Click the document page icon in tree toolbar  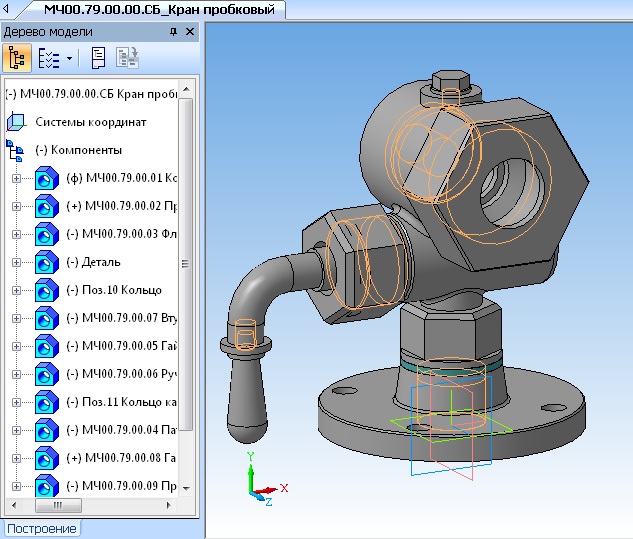[x=98, y=59]
